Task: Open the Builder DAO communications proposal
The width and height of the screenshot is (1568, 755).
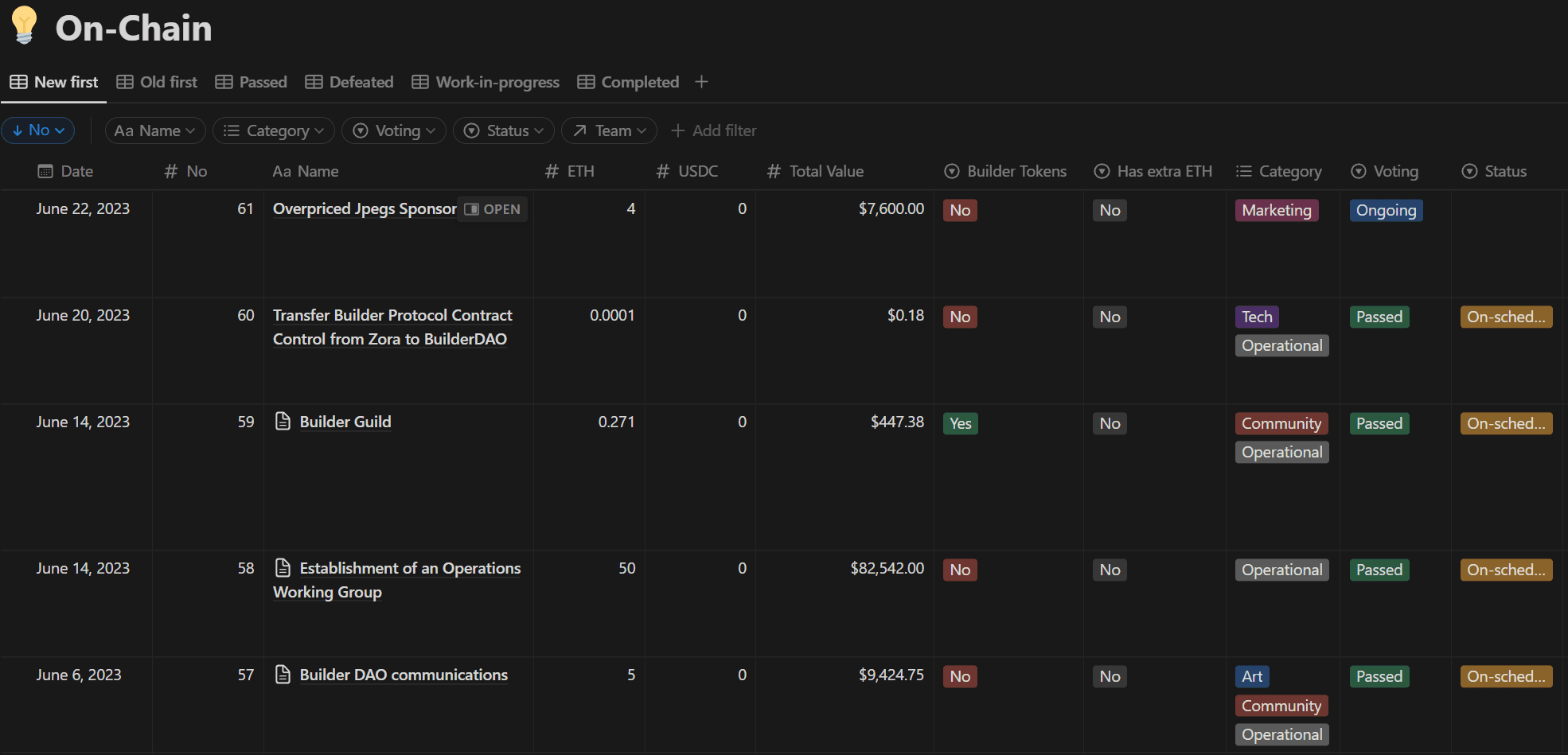Action: click(404, 675)
